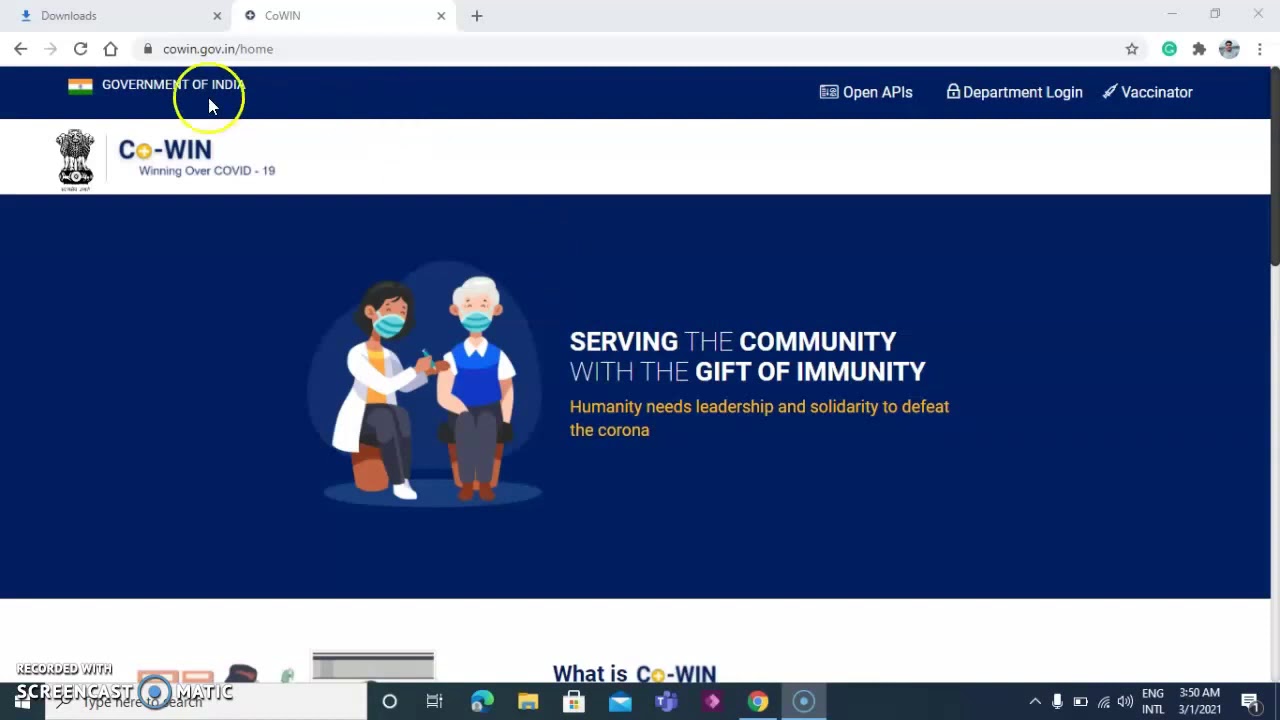Viewport: 1280px width, 720px height.
Task: Open the browser home page
Action: pyautogui.click(x=111, y=49)
